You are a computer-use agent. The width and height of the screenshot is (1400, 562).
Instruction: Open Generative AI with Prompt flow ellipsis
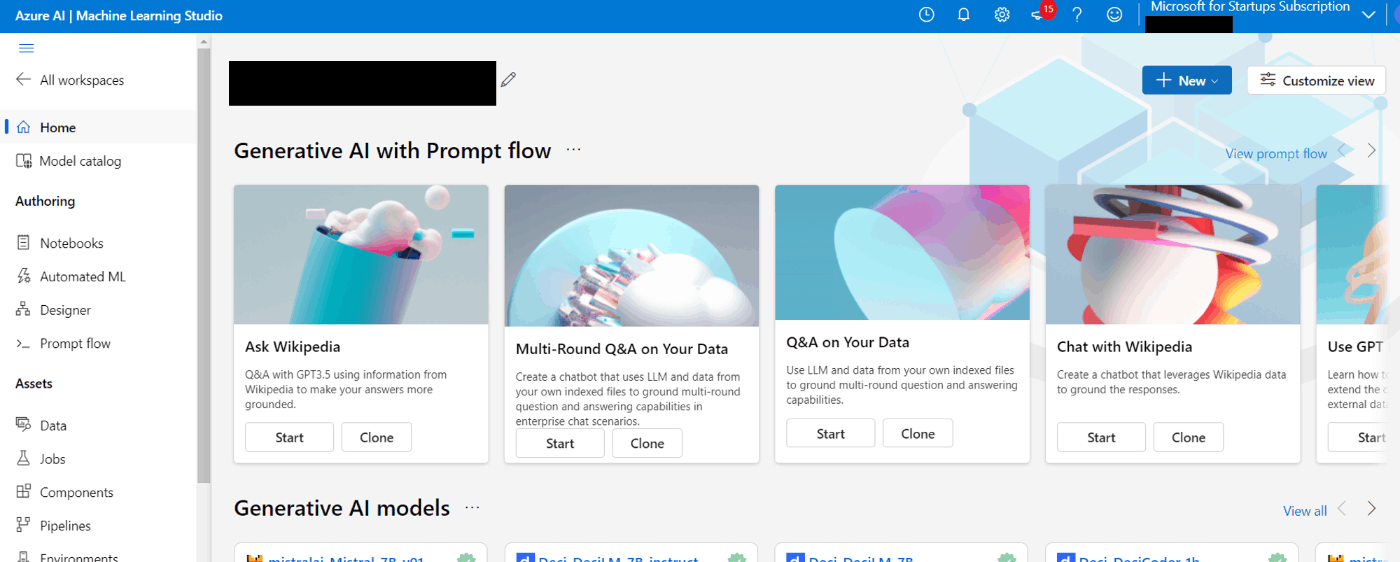click(x=573, y=150)
